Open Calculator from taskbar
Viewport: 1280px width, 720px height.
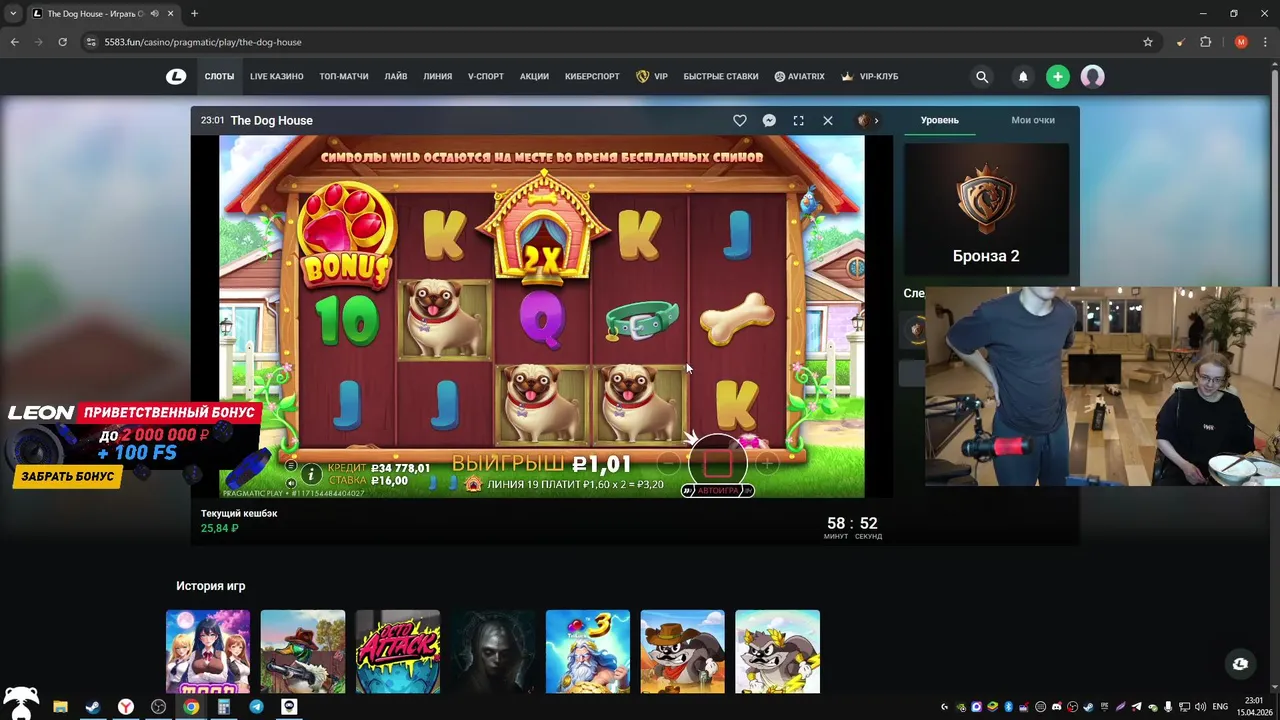223,707
